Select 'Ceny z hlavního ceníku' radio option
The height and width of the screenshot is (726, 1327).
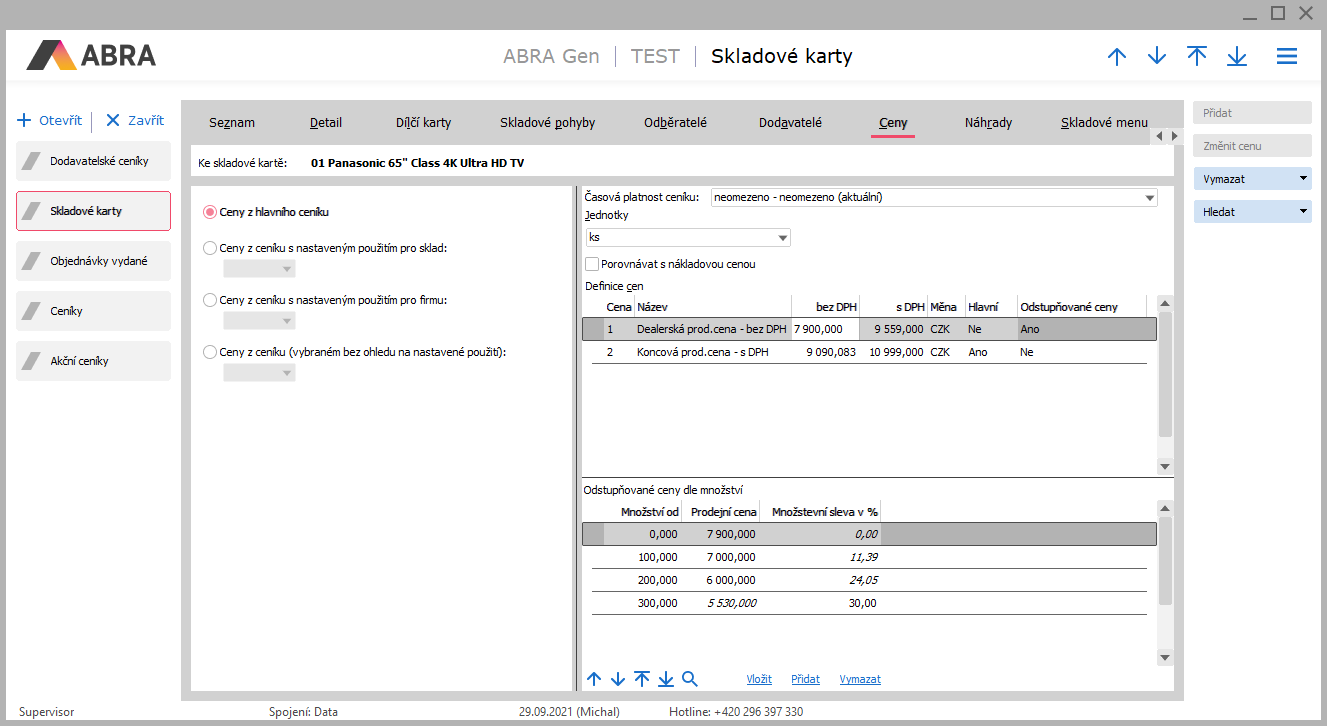click(210, 212)
